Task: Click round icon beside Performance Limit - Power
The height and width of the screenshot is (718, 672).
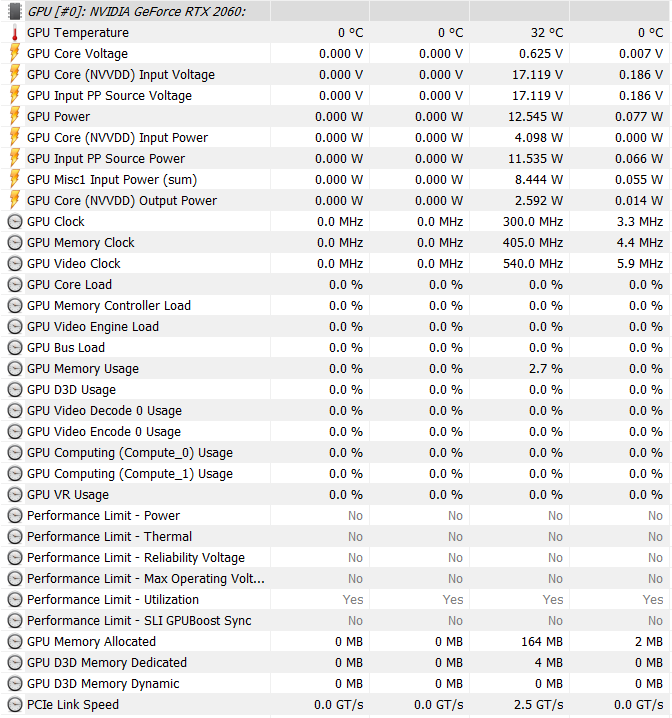Action: [15, 516]
